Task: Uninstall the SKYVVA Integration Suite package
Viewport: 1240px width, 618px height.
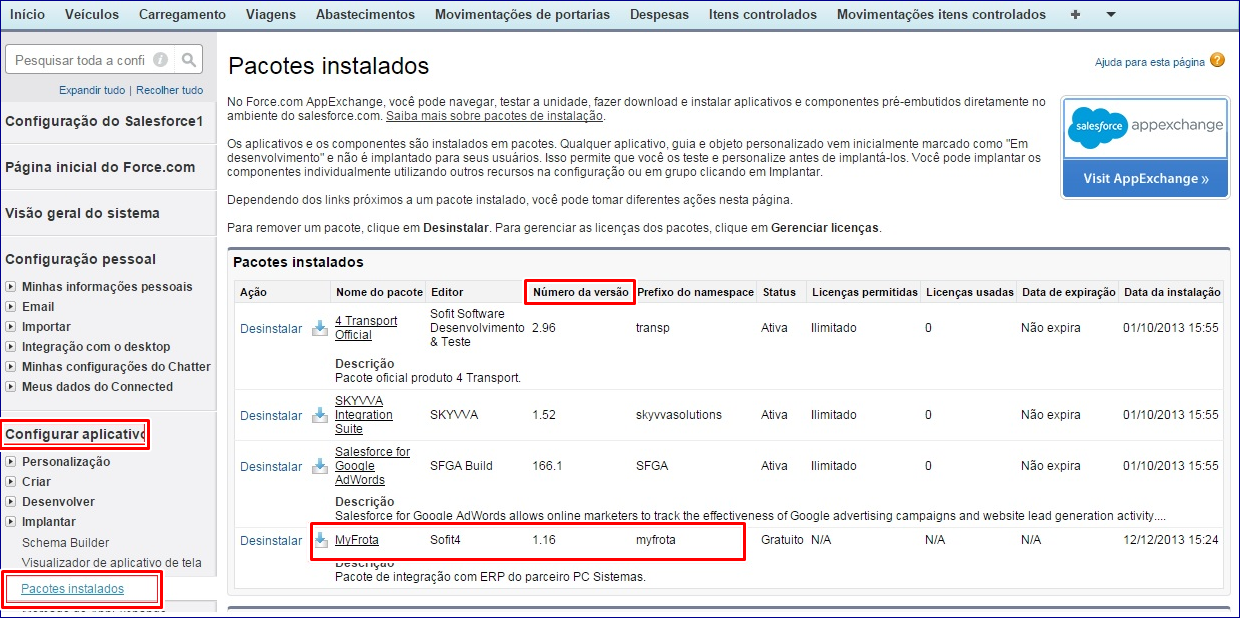Action: click(x=271, y=415)
